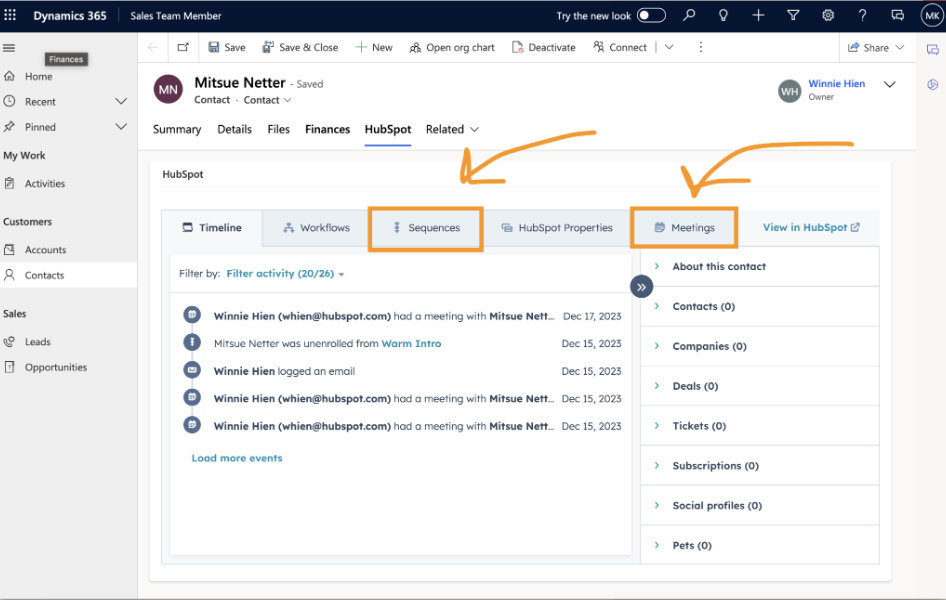Open Activities in the sidebar

[x=45, y=183]
